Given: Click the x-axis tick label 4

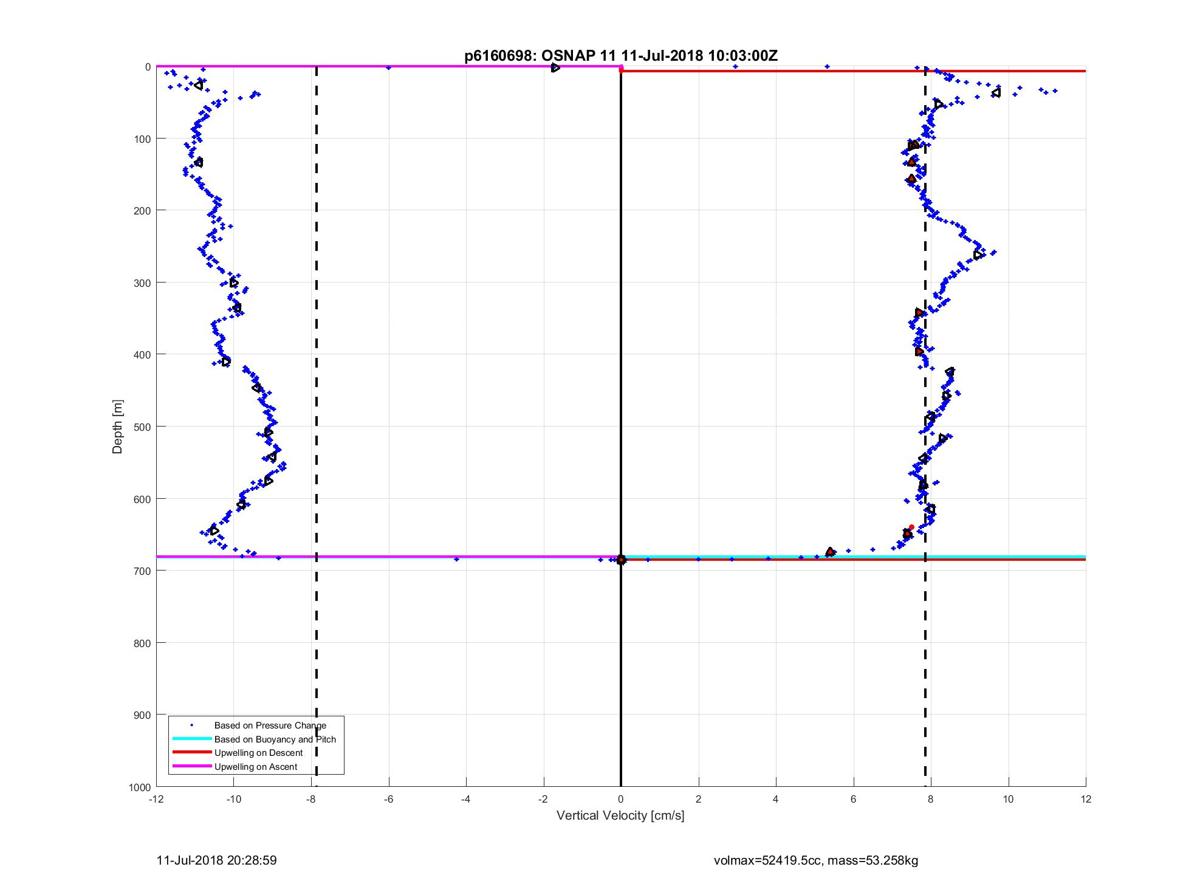Looking at the screenshot, I should pyautogui.click(x=776, y=799).
